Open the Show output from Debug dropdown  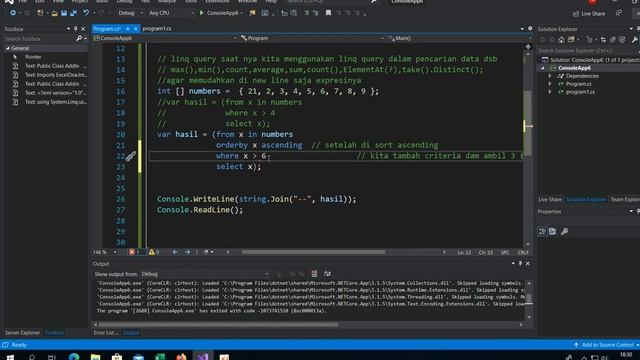[205, 274]
